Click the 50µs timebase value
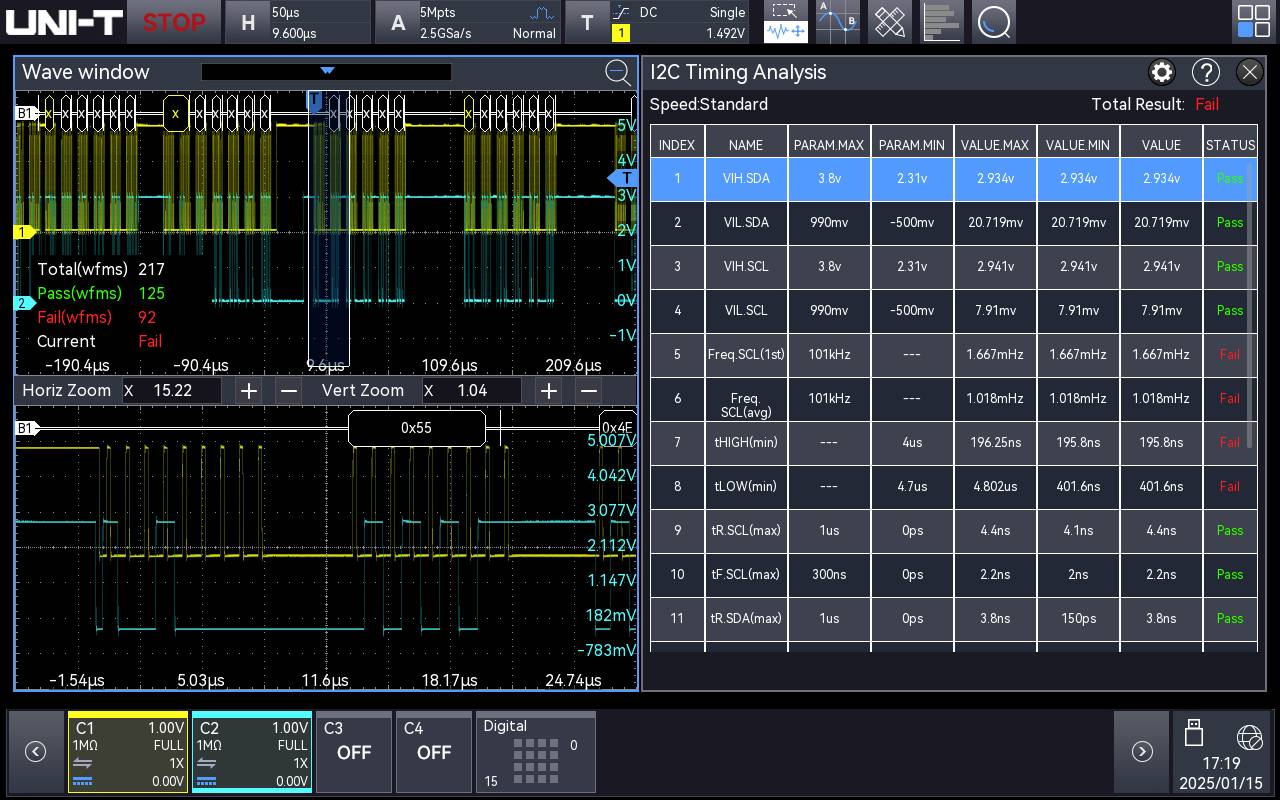The width and height of the screenshot is (1280, 800). 286,12
